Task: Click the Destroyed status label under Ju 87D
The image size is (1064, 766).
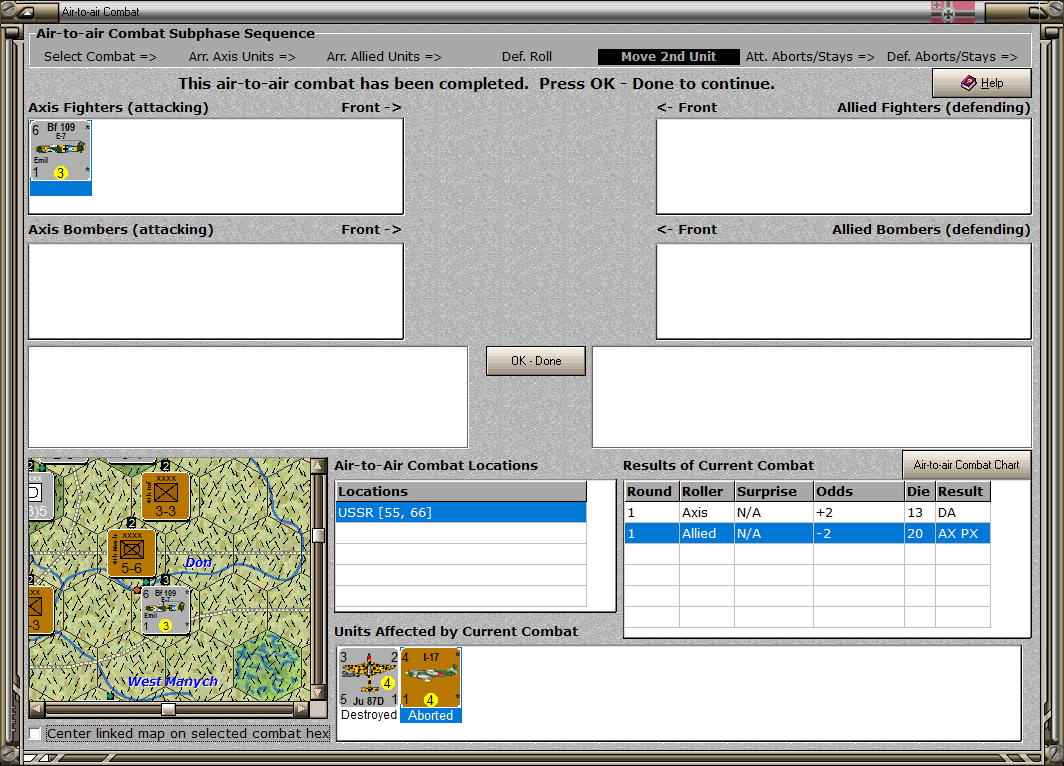Action: pos(368,715)
